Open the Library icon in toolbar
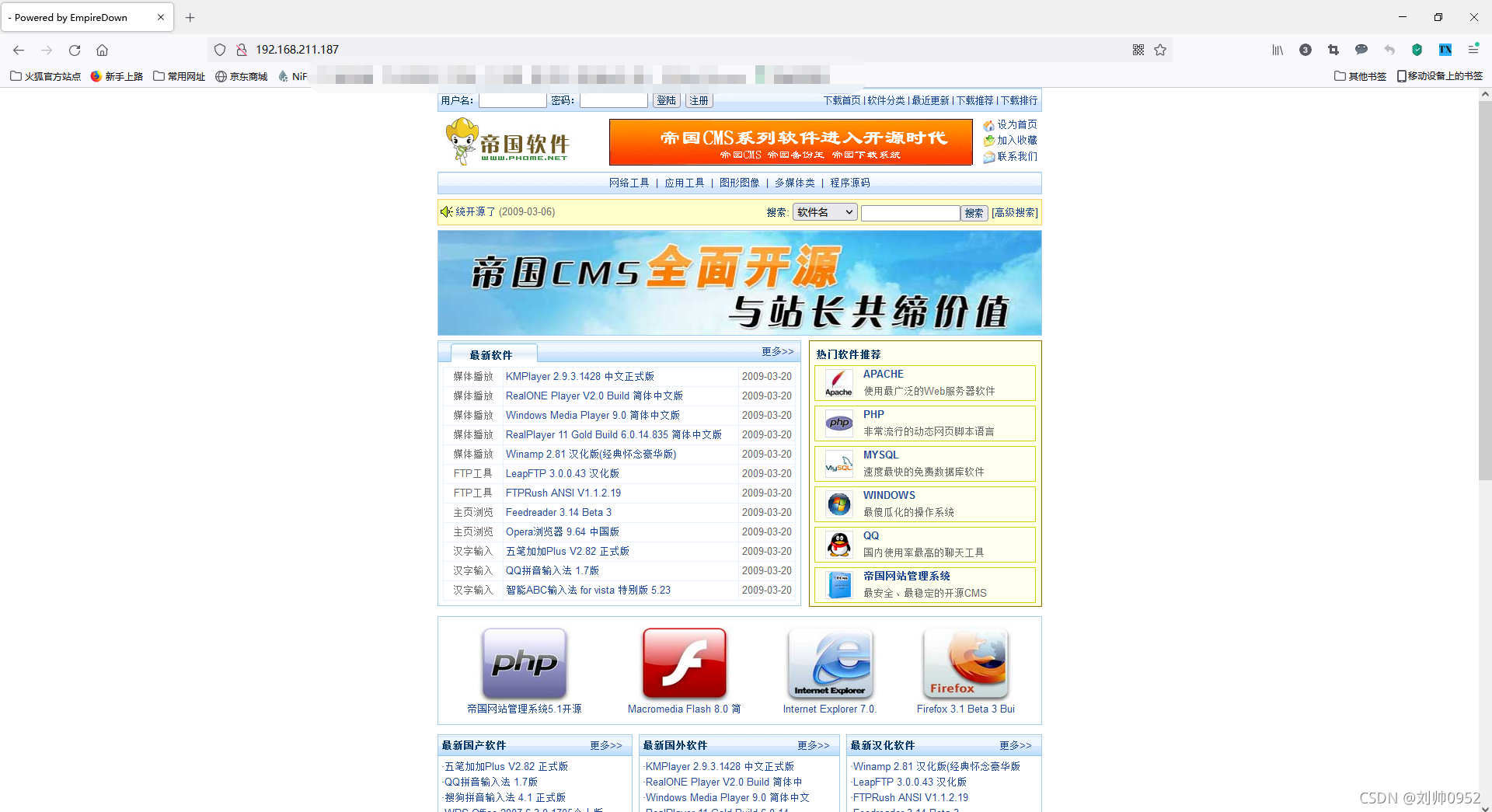This screenshot has width=1492, height=812. click(x=1278, y=50)
